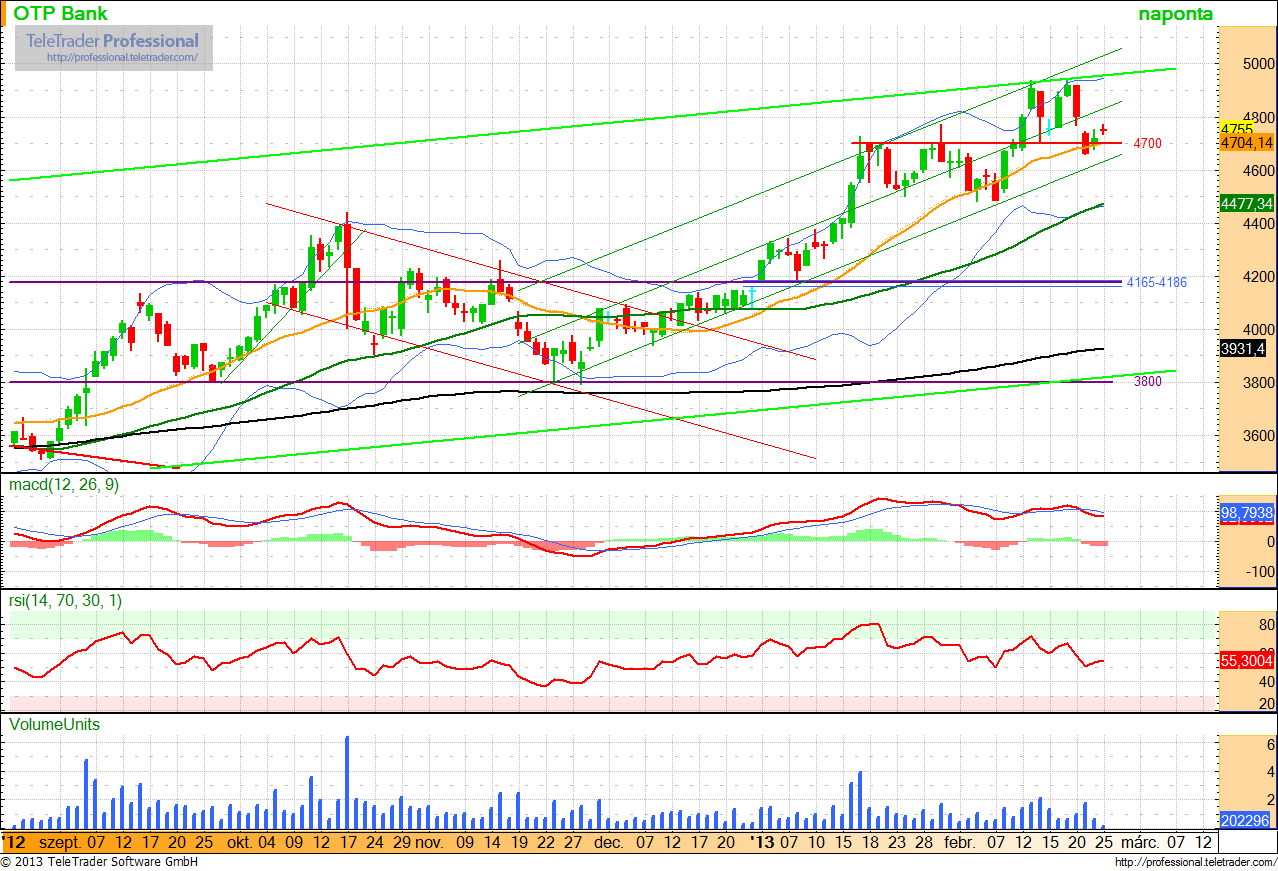Click the "© 2013 TeleTrader Software GmbH" copyright text
Image resolution: width=1278 pixels, height=871 pixels.
[100, 862]
